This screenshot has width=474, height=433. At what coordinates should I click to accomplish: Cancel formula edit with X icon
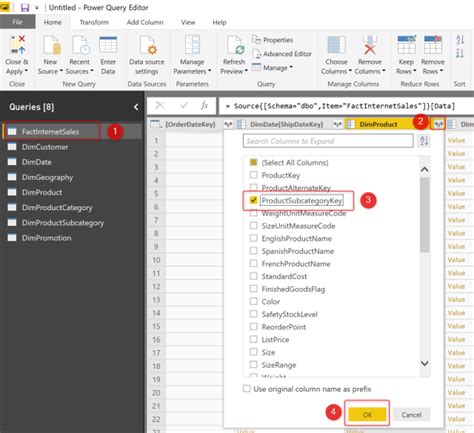coord(160,106)
